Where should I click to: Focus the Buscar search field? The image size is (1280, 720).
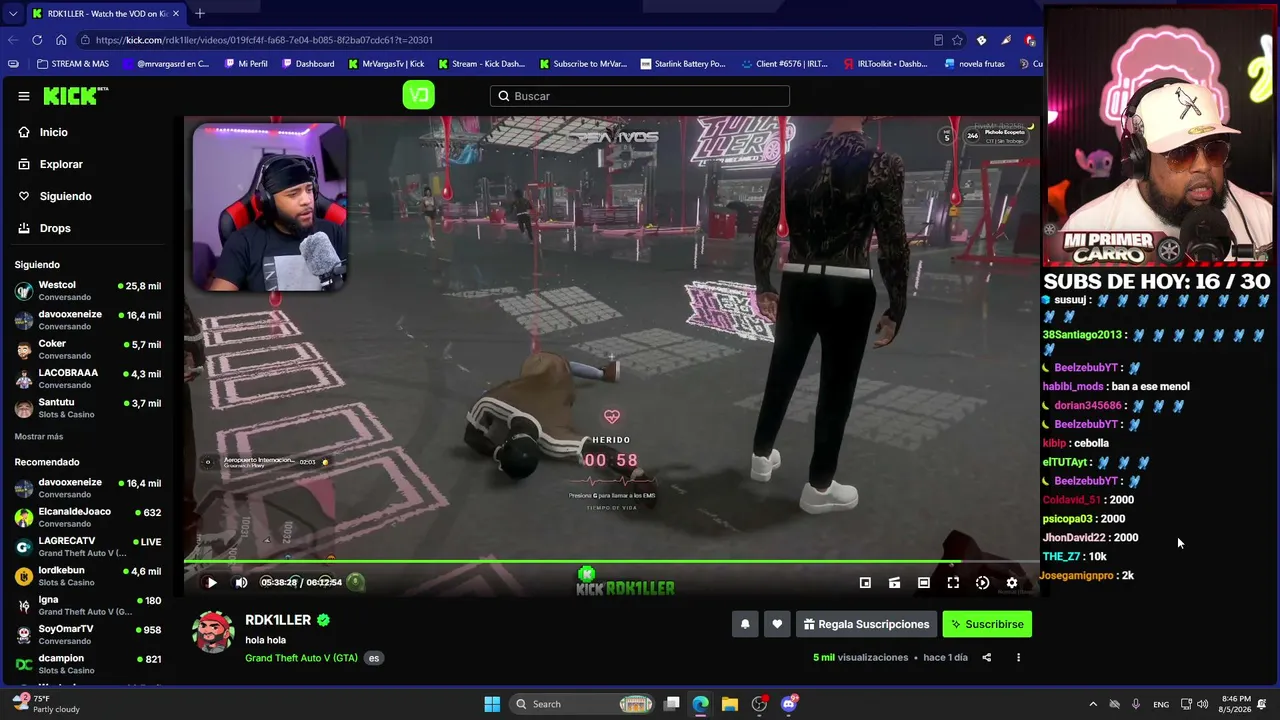[x=640, y=96]
